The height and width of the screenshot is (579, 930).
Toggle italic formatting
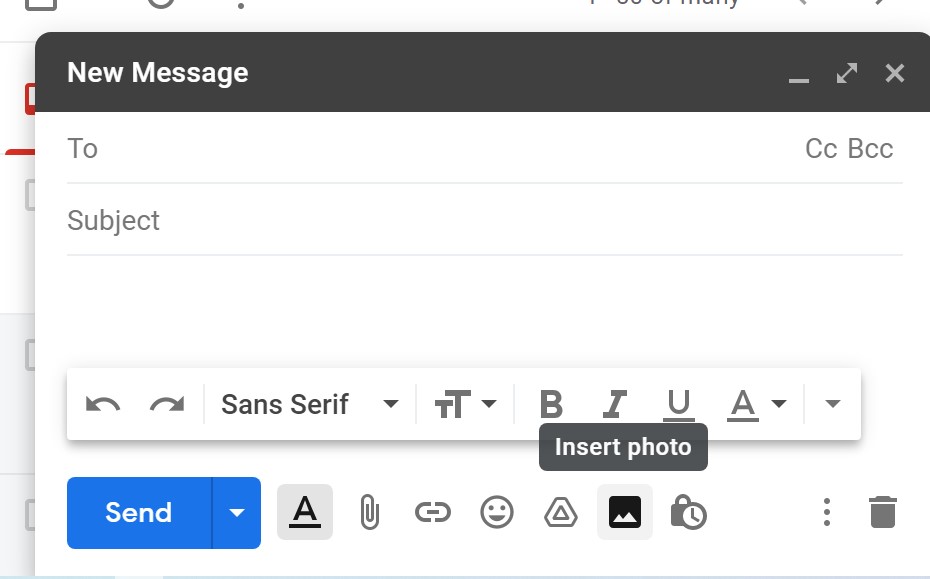(614, 404)
